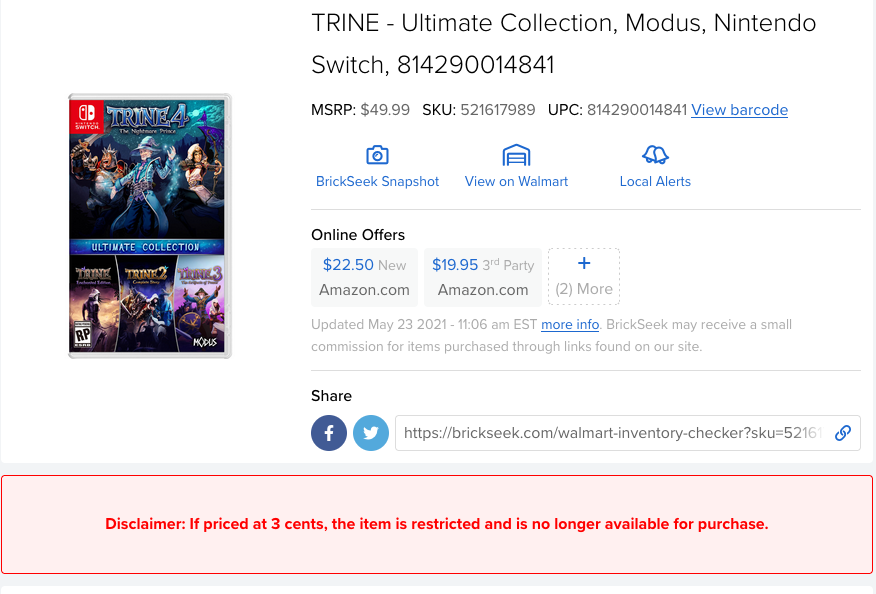Open the View barcode link
This screenshot has height=594, width=876.
click(x=739, y=110)
